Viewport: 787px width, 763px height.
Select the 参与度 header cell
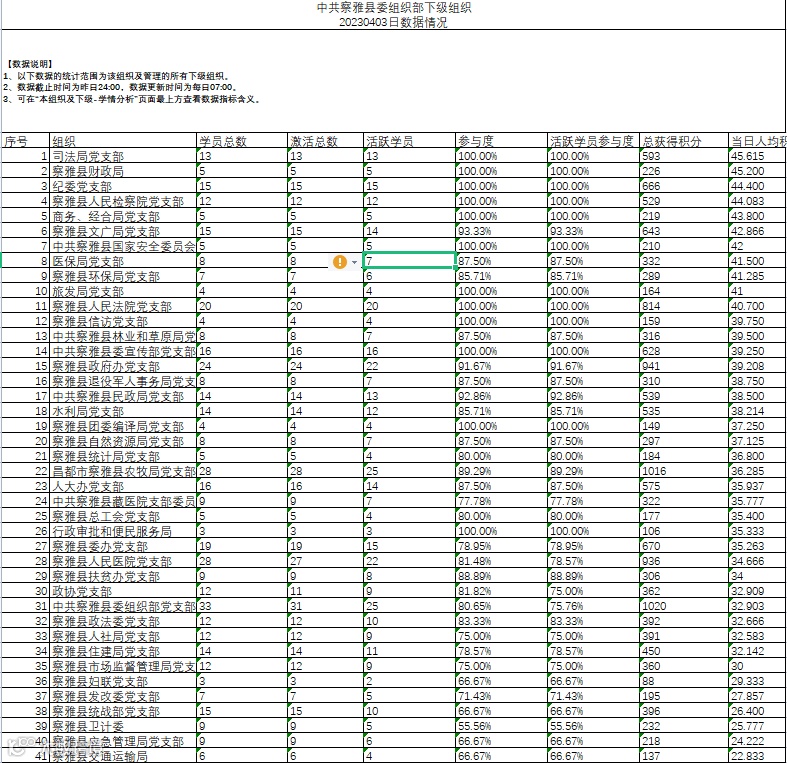pyautogui.click(x=501, y=141)
